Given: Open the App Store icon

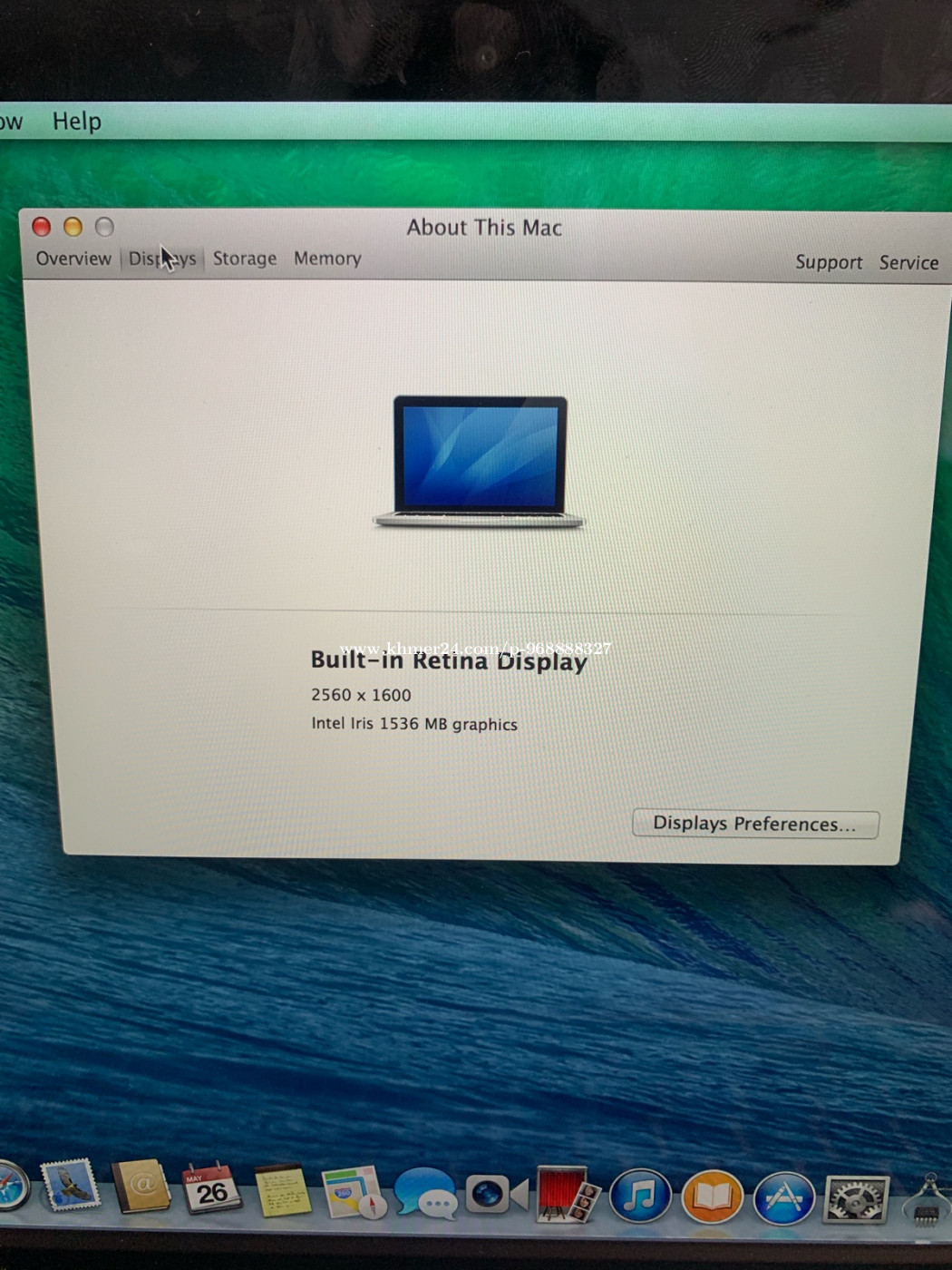Looking at the screenshot, I should [784, 1198].
